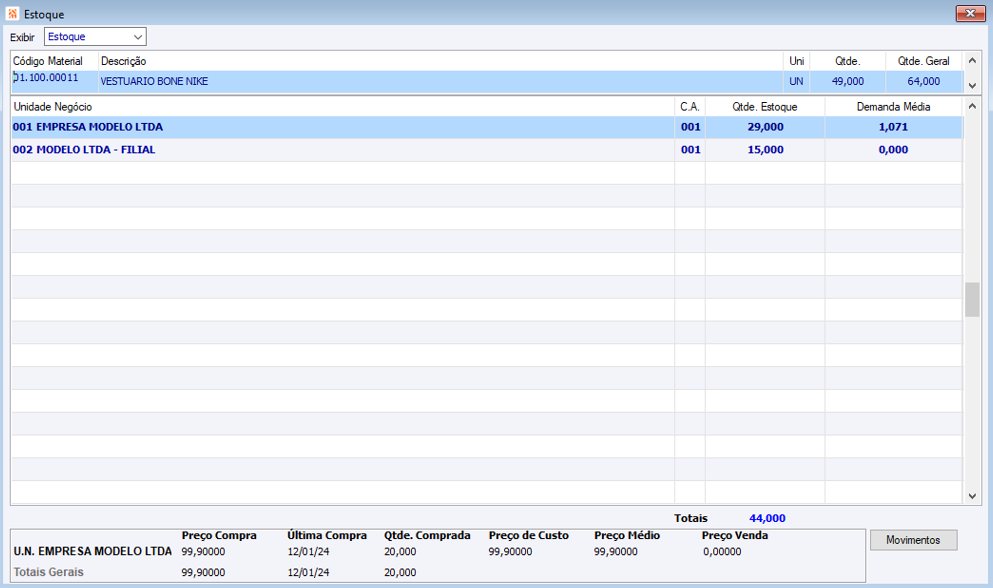Click Preço Venda value 0,00000

click(x=722, y=551)
